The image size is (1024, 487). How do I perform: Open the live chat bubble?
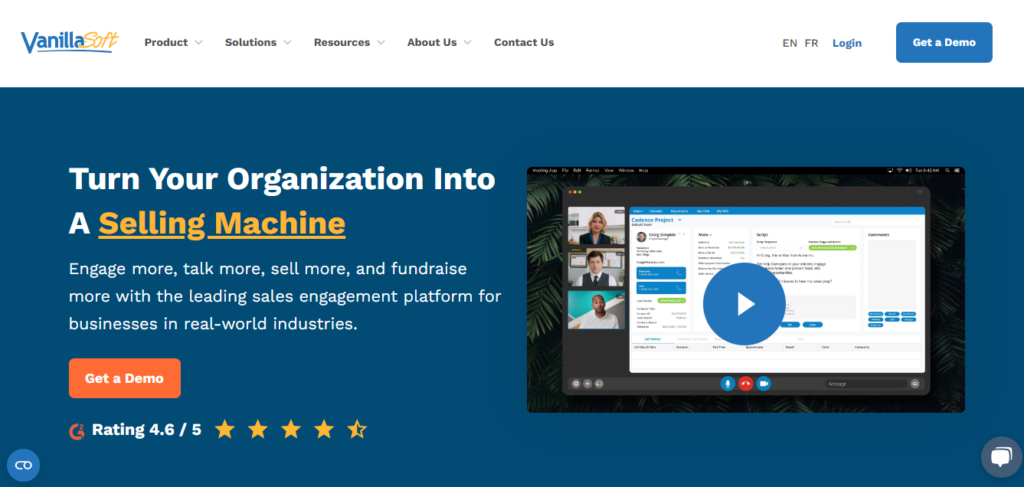click(1001, 457)
